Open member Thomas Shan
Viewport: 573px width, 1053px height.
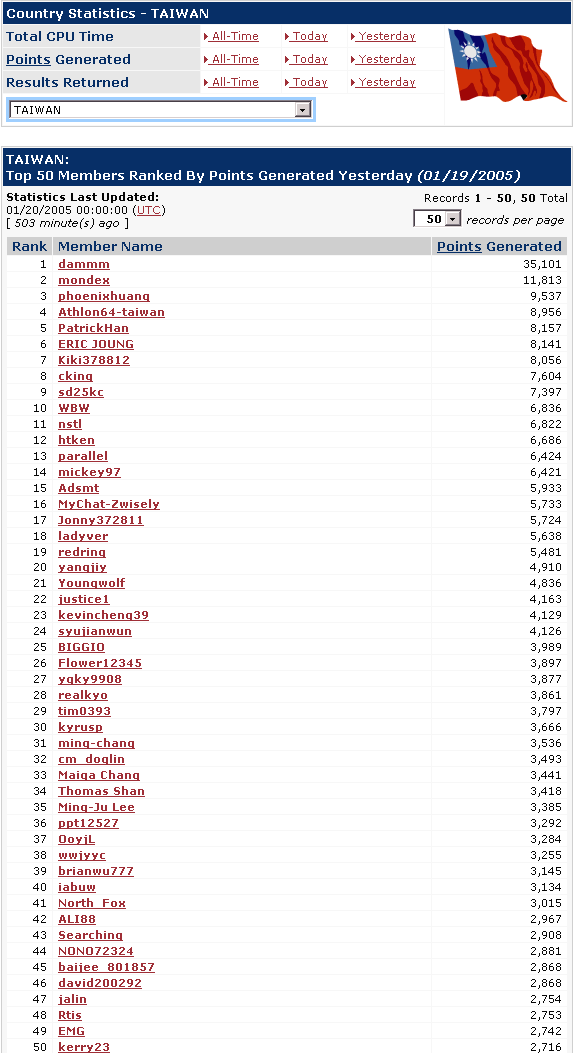101,791
